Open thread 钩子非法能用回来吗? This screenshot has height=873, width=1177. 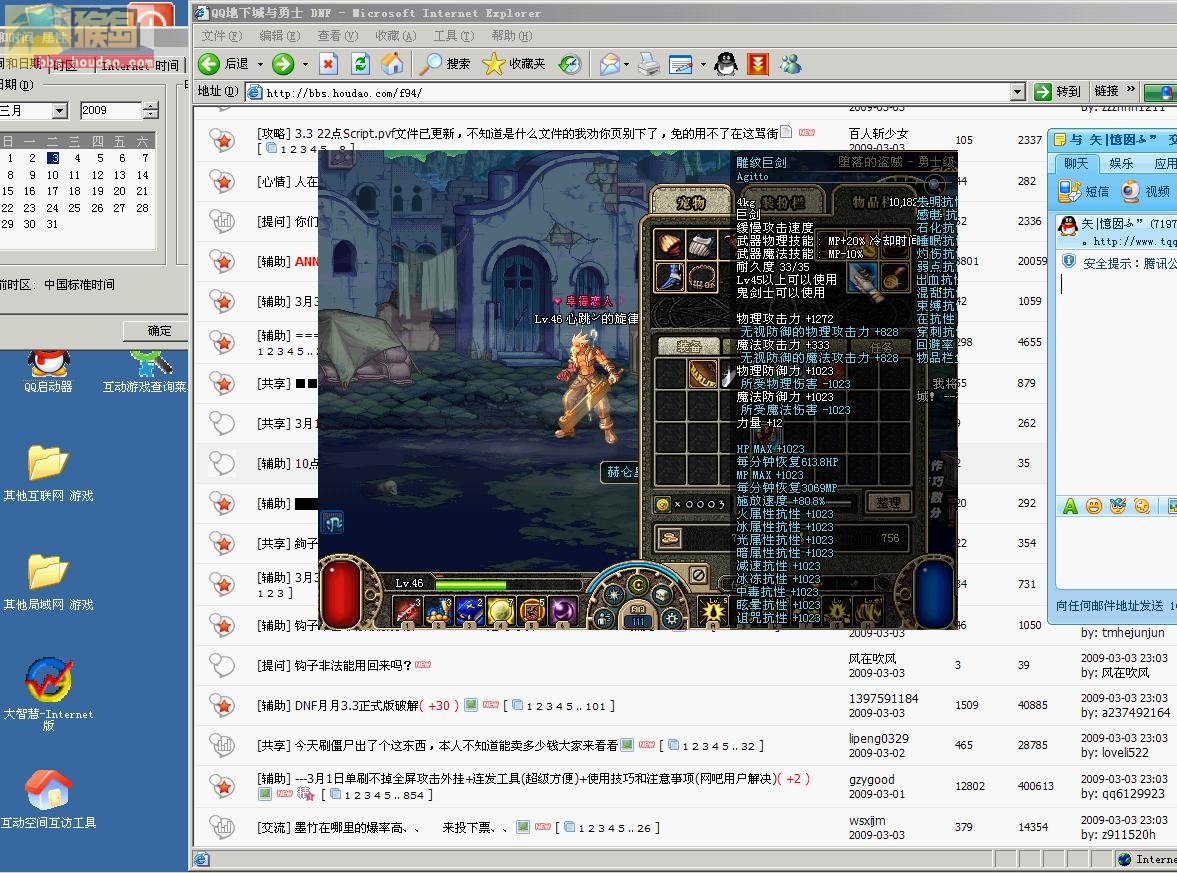coord(353,665)
